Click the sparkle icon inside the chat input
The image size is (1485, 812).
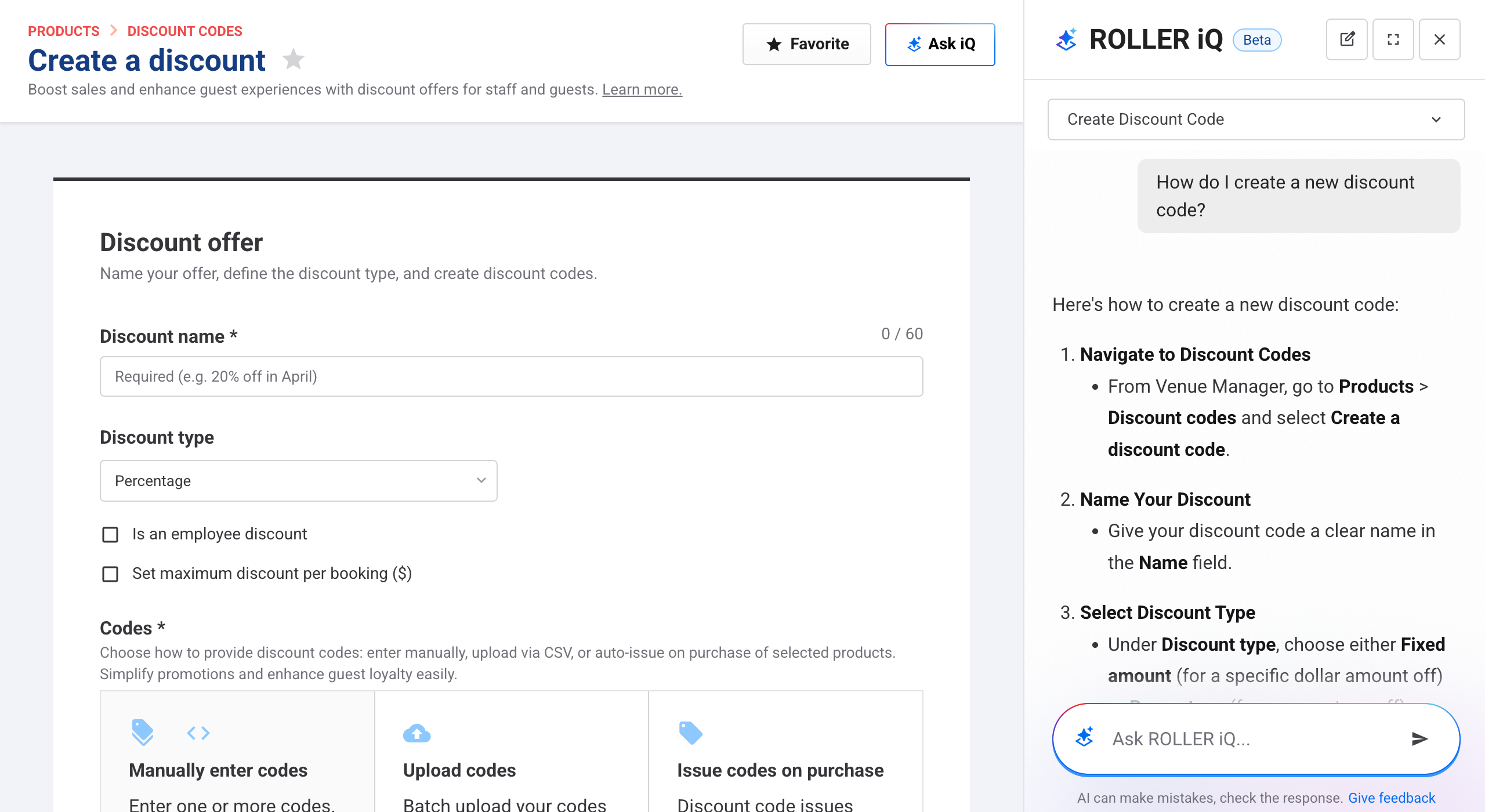(x=1084, y=738)
